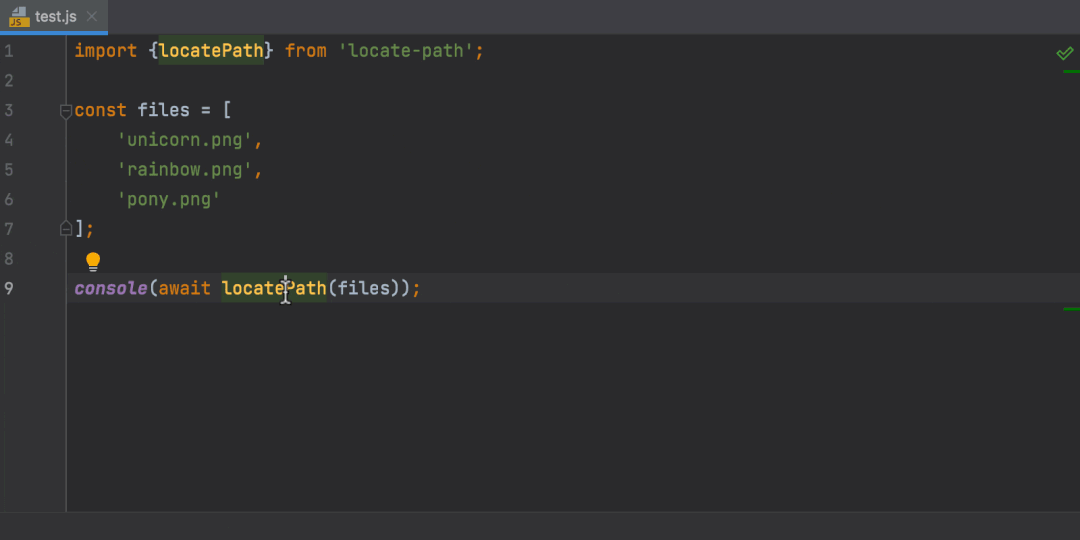Click line number 9 in the gutter
Viewport: 1080px width, 540px height.
[x=8, y=288]
